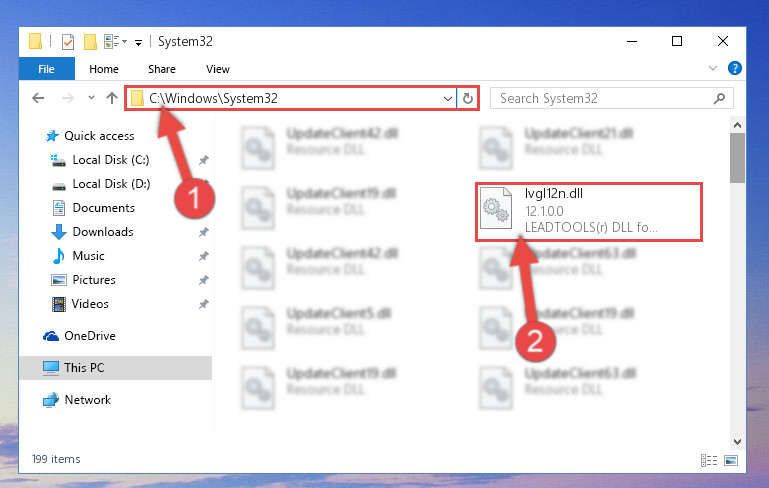Open the View ribbon tab
The image size is (769, 488).
click(218, 69)
